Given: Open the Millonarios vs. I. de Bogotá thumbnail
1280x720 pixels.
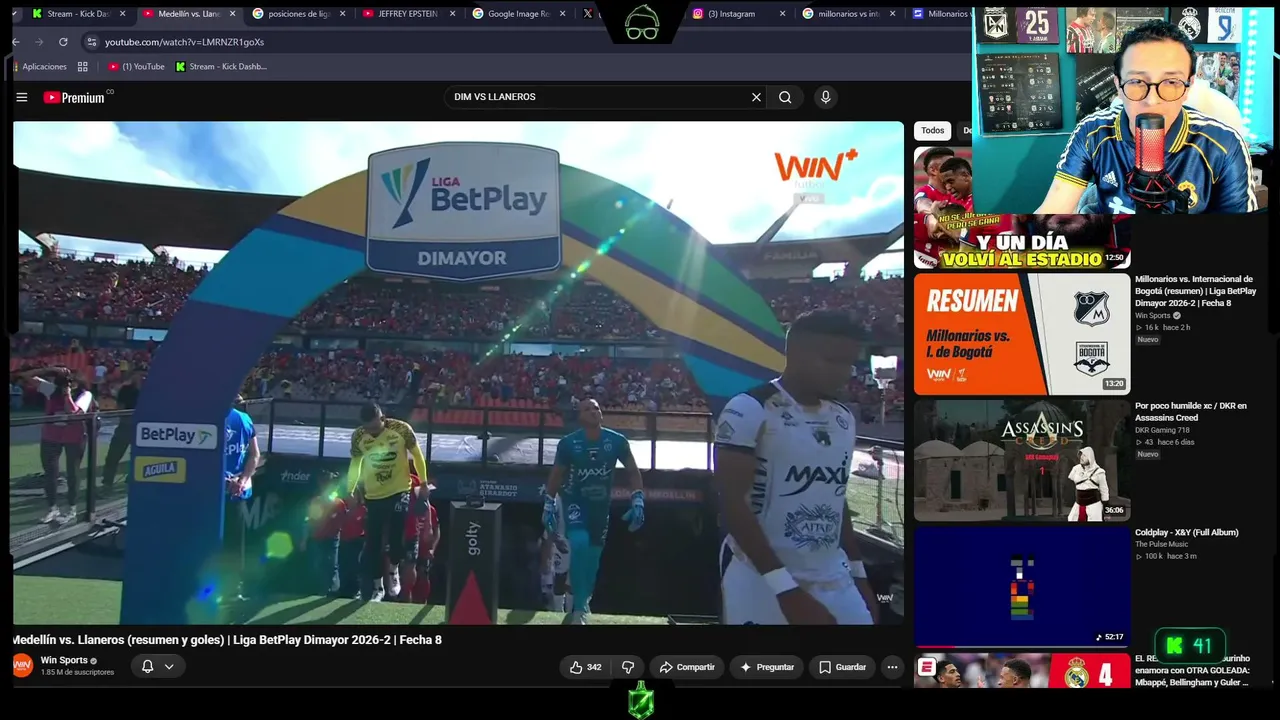Looking at the screenshot, I should point(1022,334).
